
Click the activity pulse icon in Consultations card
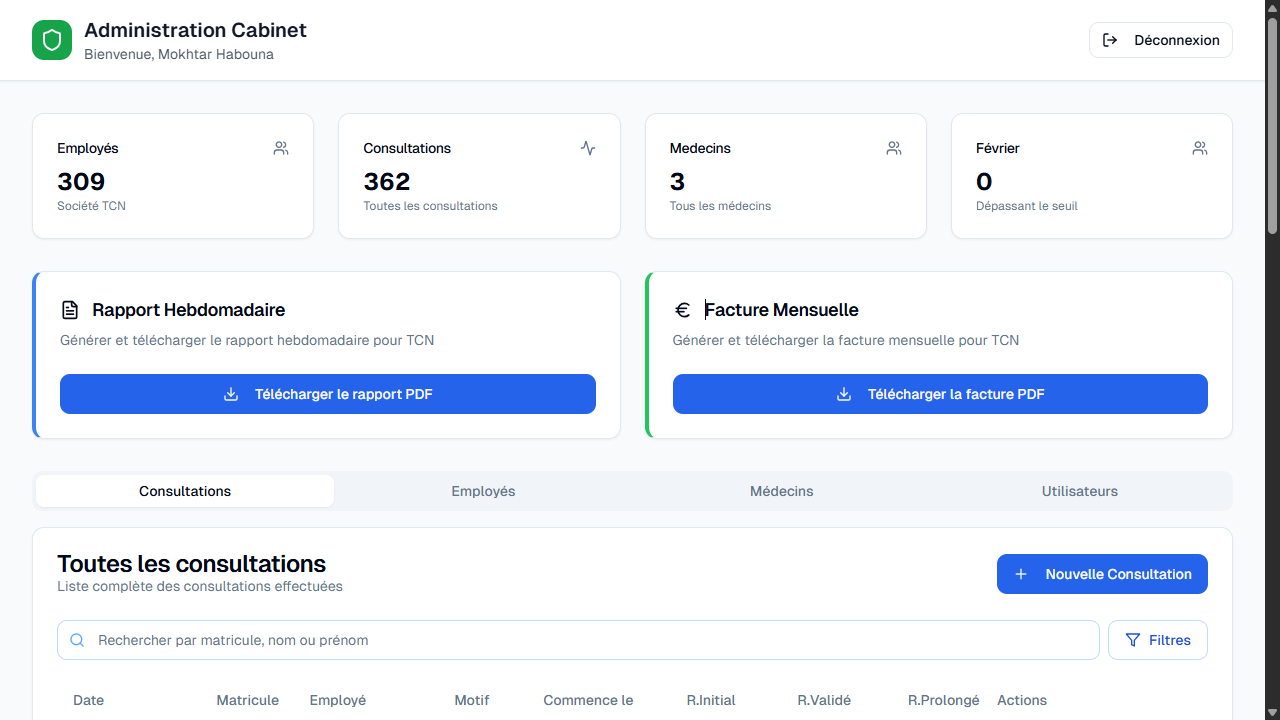588,148
